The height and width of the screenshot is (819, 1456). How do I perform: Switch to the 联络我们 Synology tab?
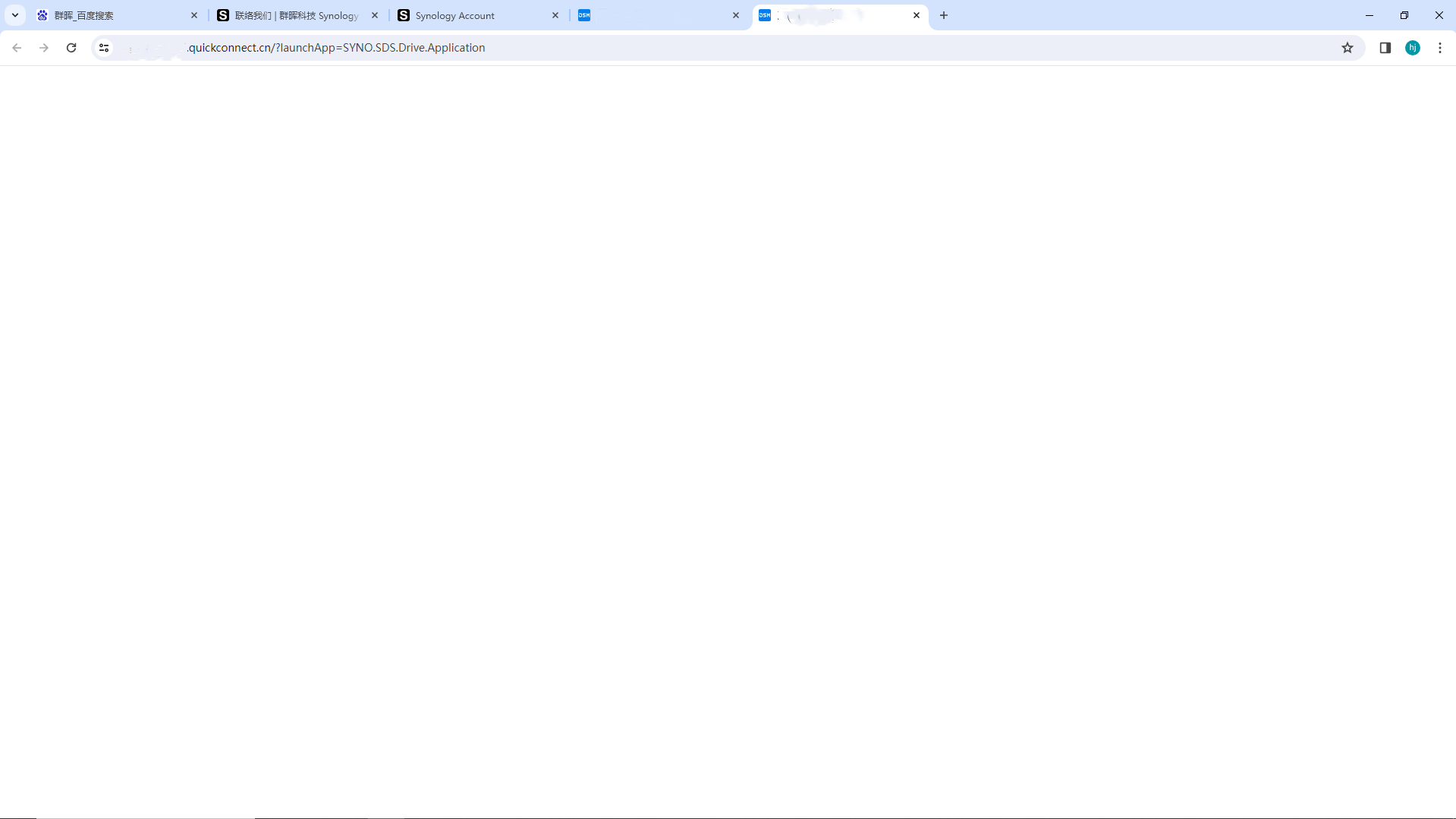(296, 15)
